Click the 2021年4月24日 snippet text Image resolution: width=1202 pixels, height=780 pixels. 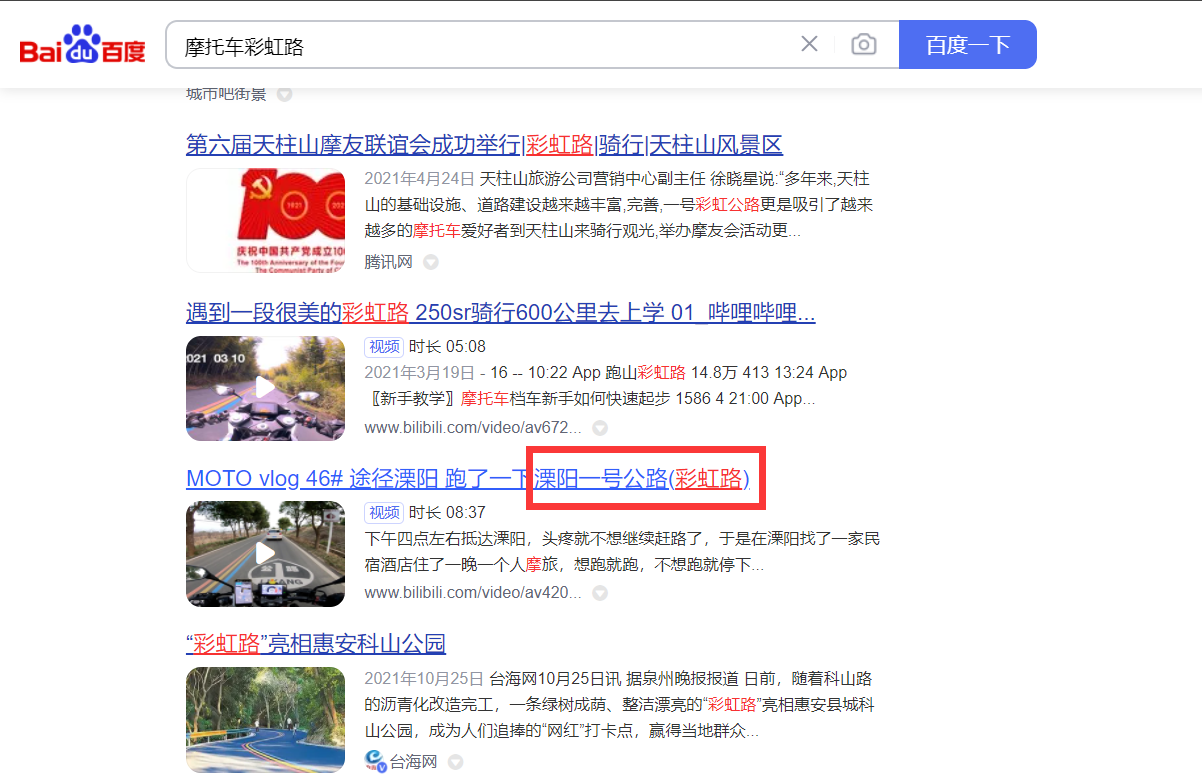[x=419, y=179]
